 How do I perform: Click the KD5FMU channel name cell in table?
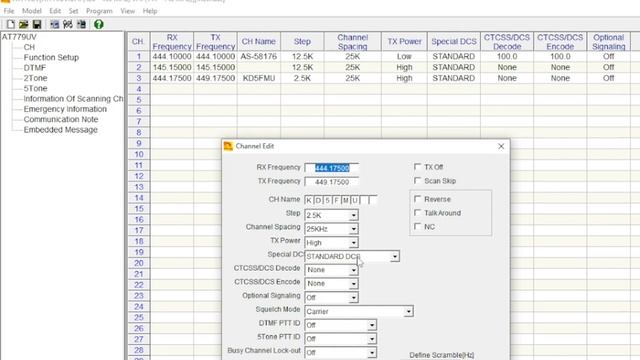259,78
